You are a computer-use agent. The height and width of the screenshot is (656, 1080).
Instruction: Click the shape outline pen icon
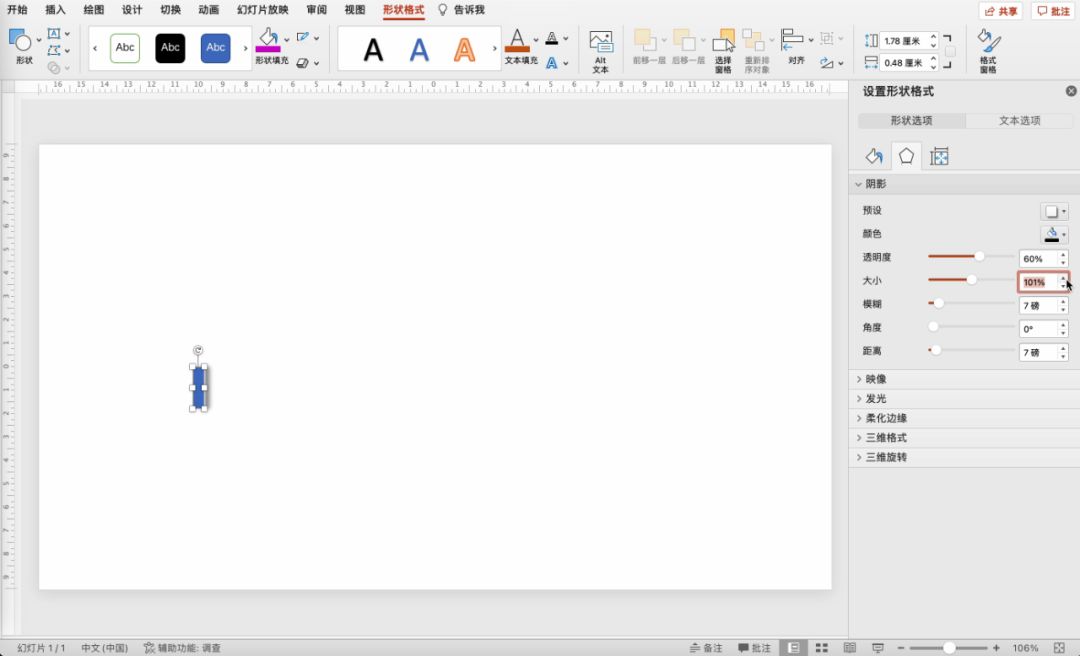pos(302,37)
